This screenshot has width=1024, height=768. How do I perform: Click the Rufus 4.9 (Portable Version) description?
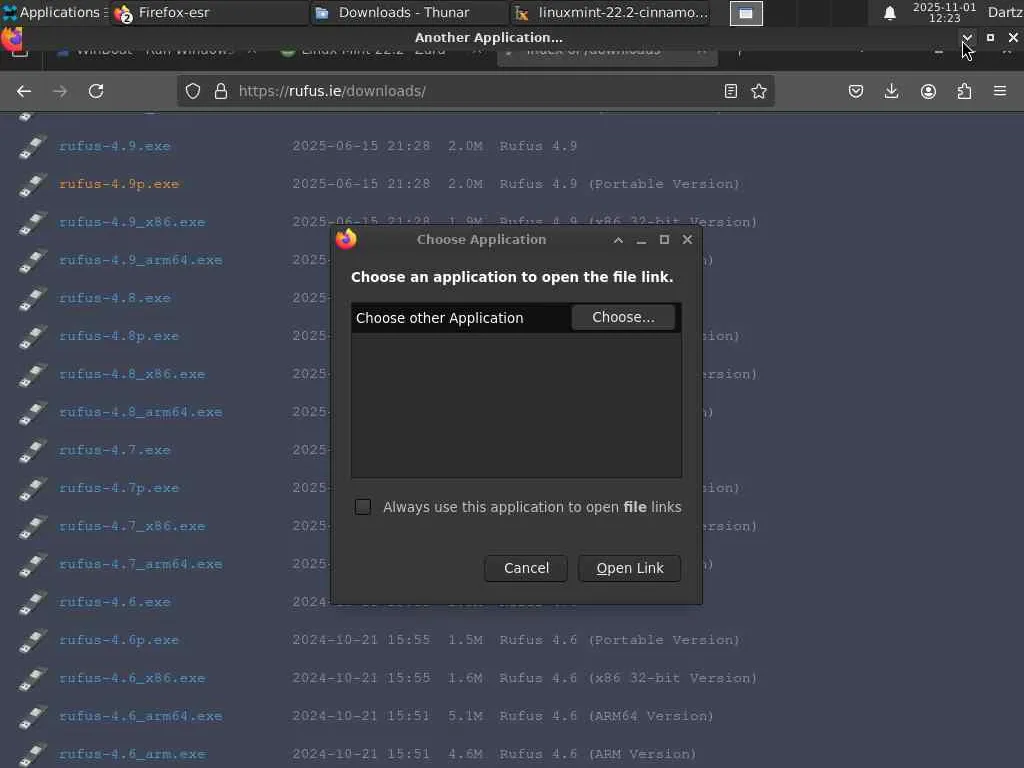pos(620,184)
